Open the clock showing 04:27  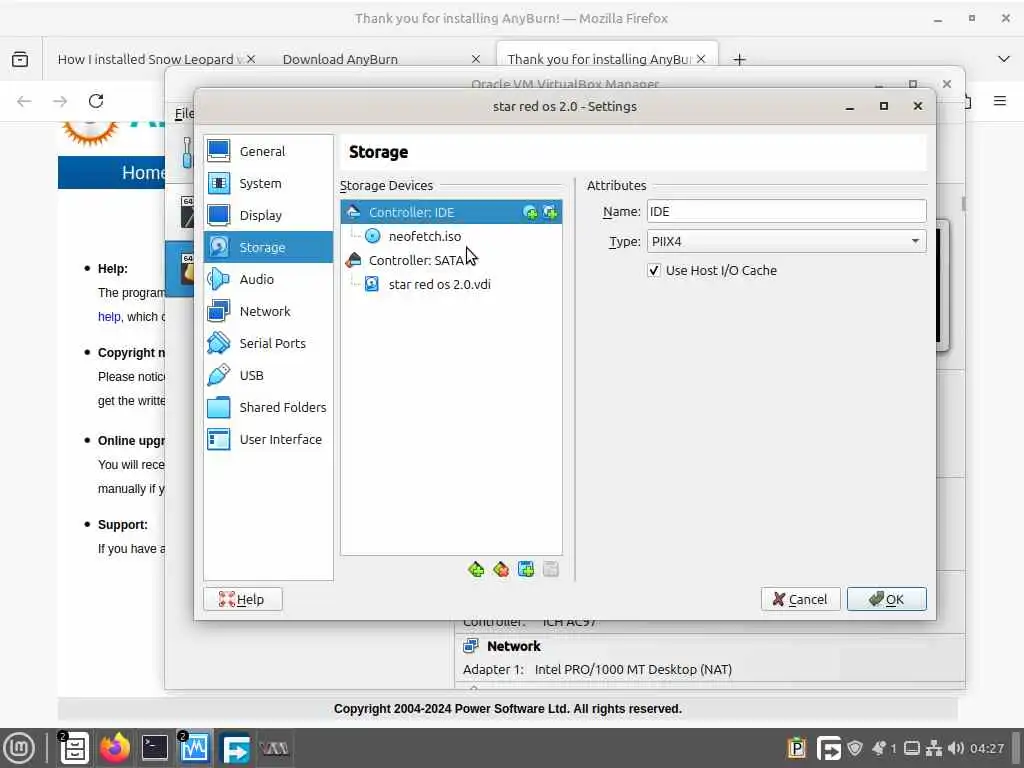coord(987,748)
